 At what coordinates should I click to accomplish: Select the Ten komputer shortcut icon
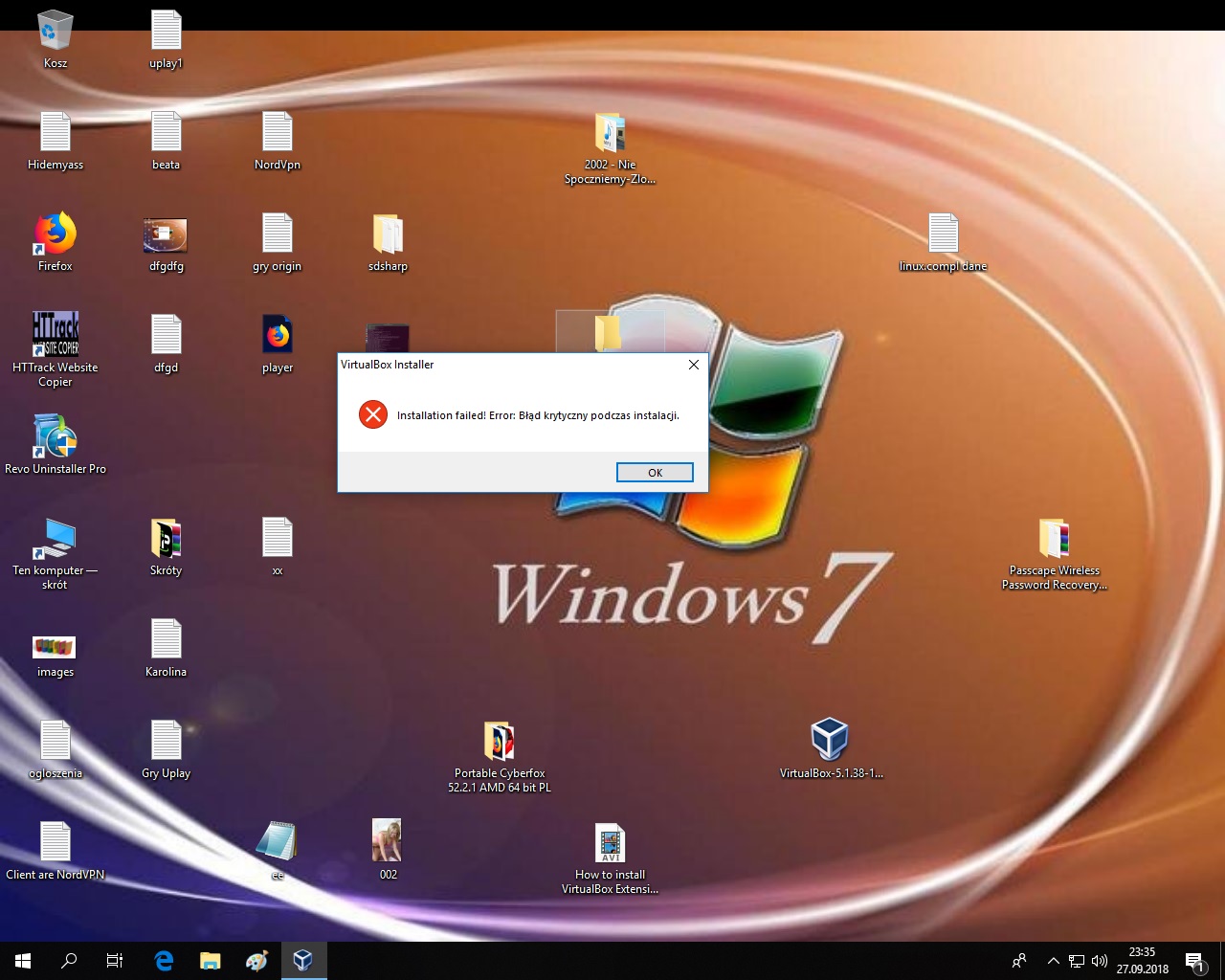point(56,539)
